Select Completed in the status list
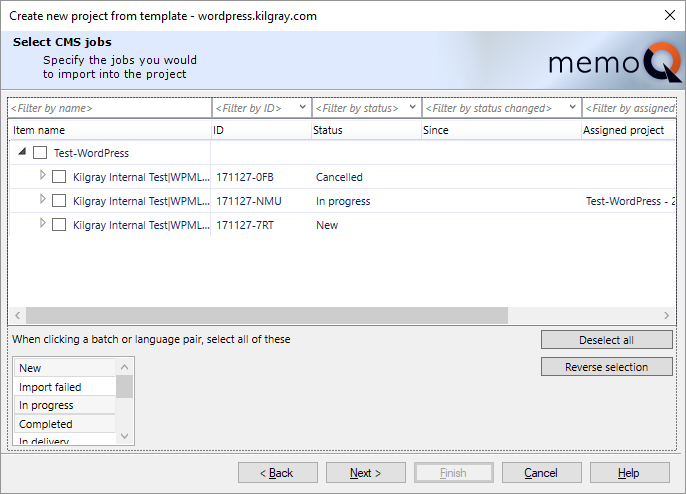 (x=65, y=424)
